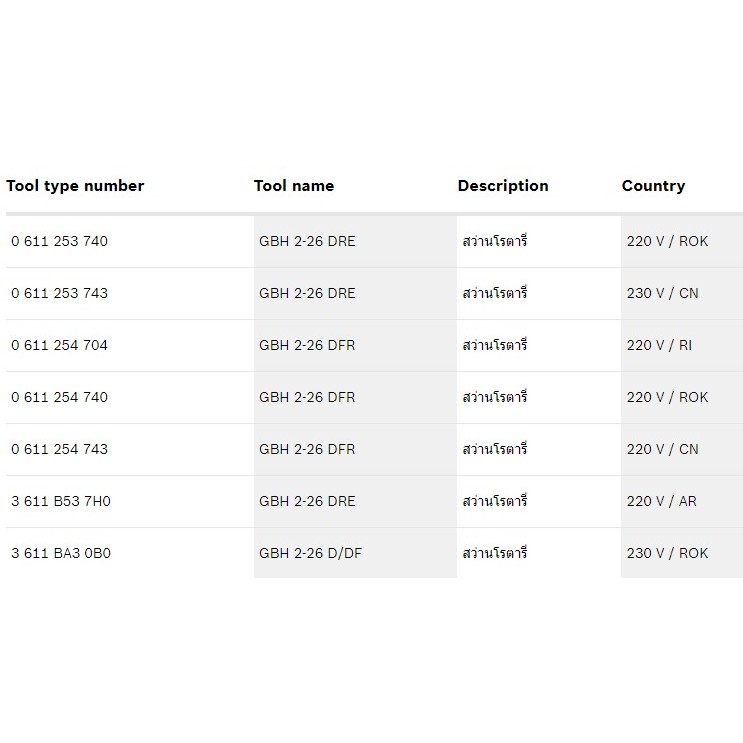This screenshot has width=743, height=743.
Task: Choose tool type number 3 611 B53 7H0
Action: (61, 501)
